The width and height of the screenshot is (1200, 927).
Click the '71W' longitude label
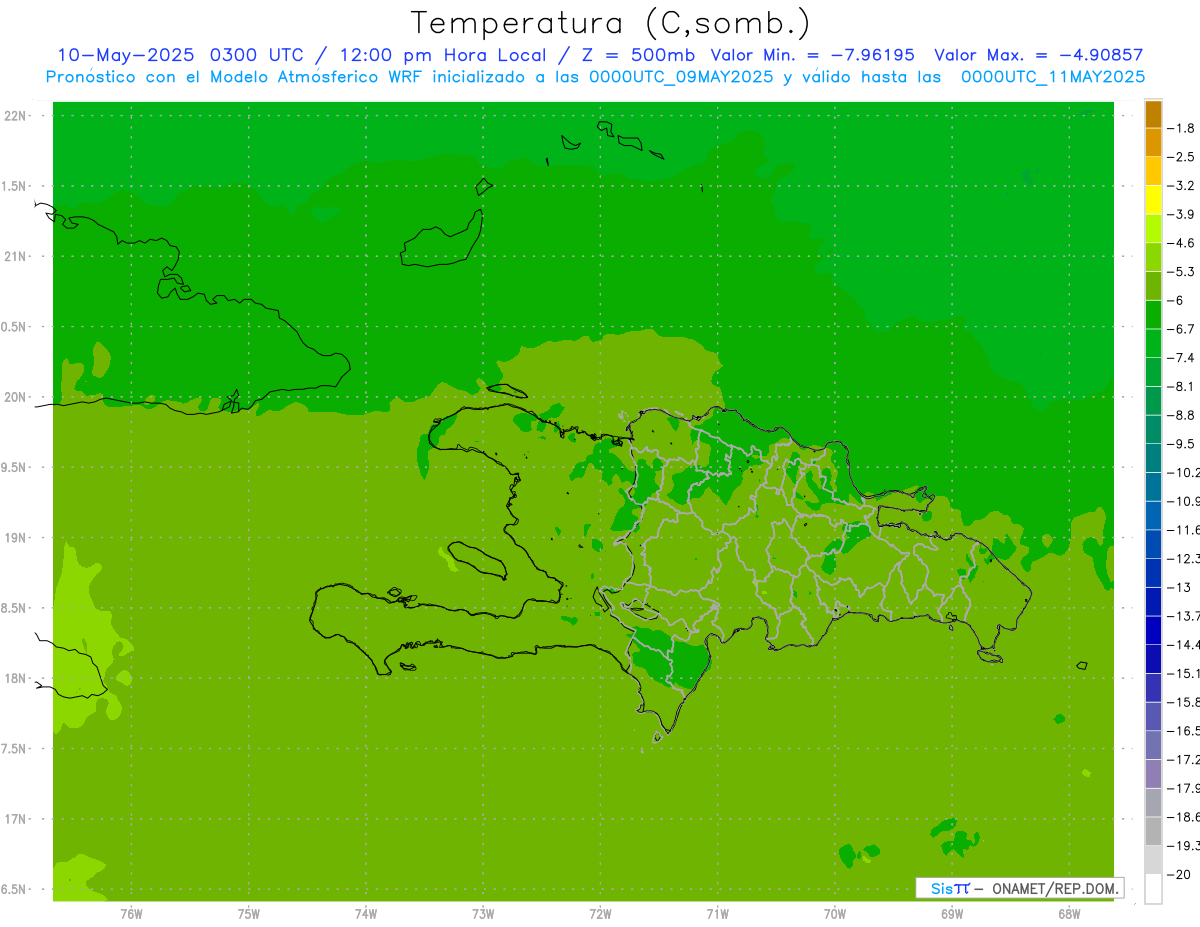(x=717, y=914)
